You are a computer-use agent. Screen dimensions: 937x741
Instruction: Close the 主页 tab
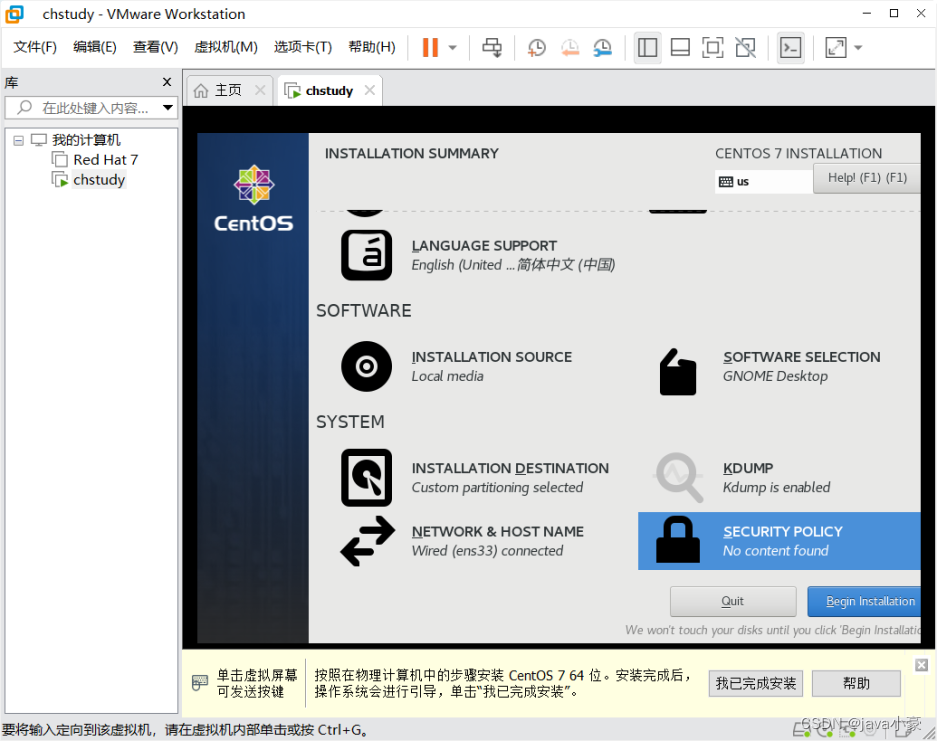(x=260, y=90)
